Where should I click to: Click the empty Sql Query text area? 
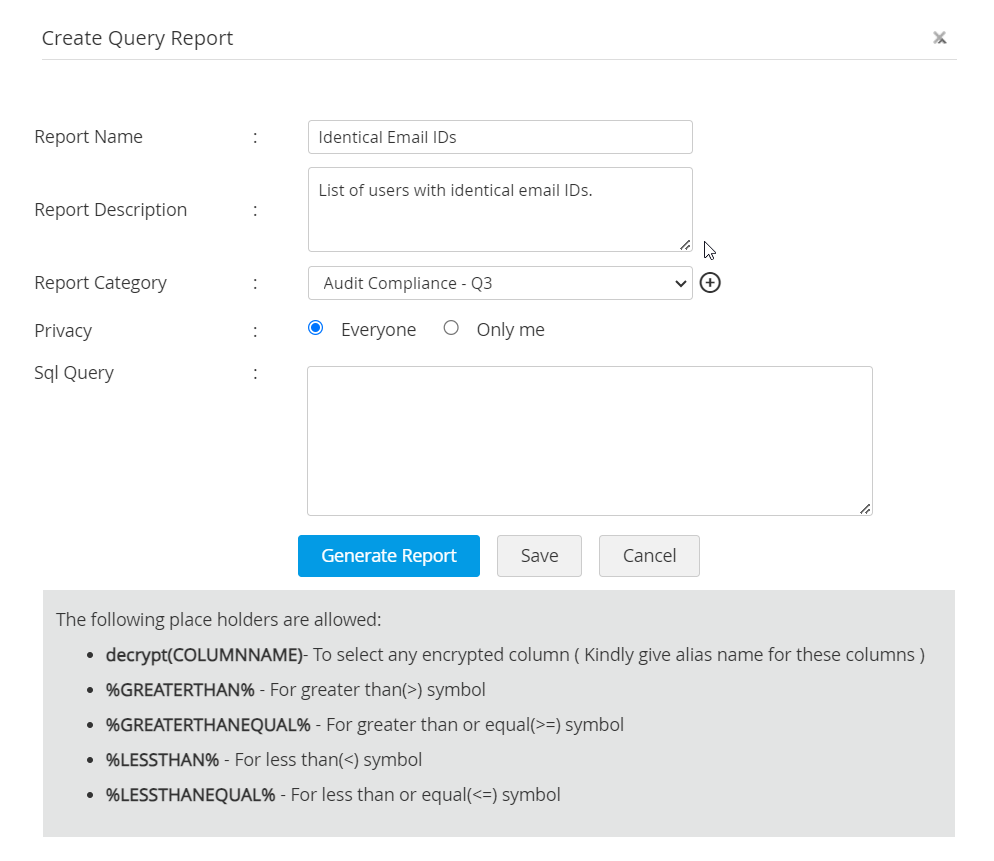tap(589, 440)
